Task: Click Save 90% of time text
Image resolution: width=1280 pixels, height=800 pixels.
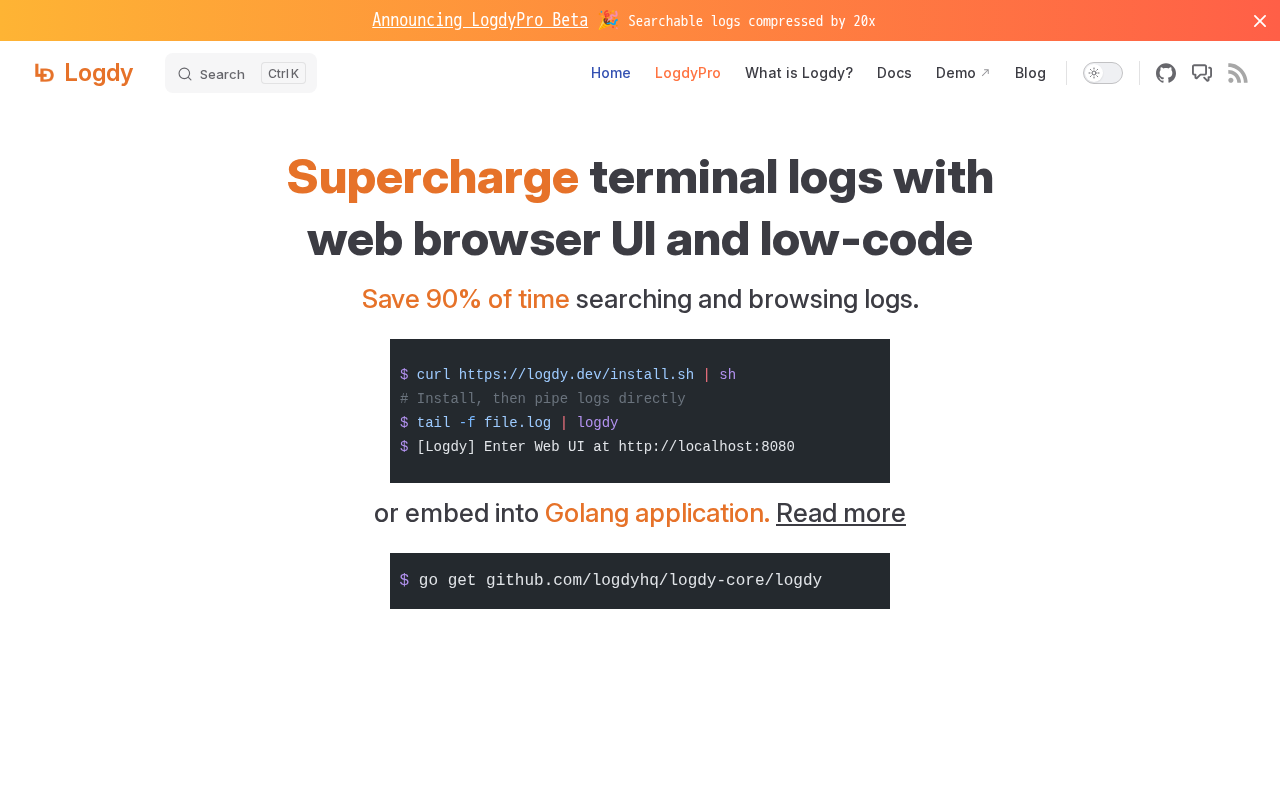Action: (465, 299)
